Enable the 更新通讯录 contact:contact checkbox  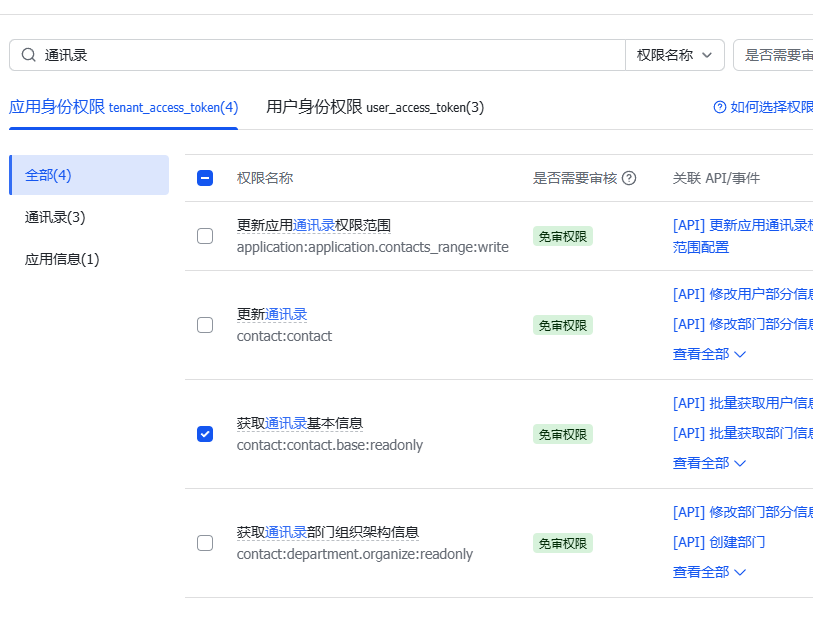[x=205, y=325]
